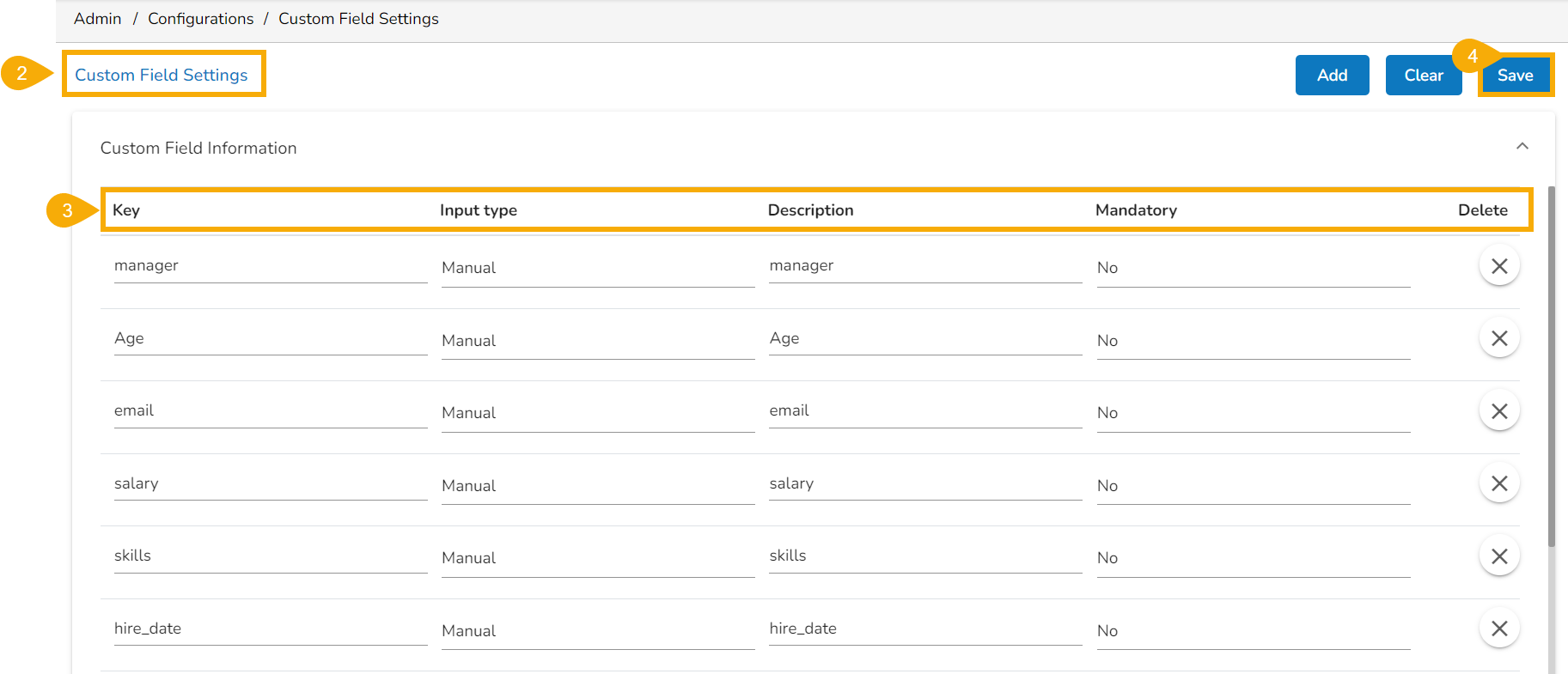This screenshot has width=1568, height=674.
Task: Collapse the Custom Field Information panel
Action: [1522, 147]
